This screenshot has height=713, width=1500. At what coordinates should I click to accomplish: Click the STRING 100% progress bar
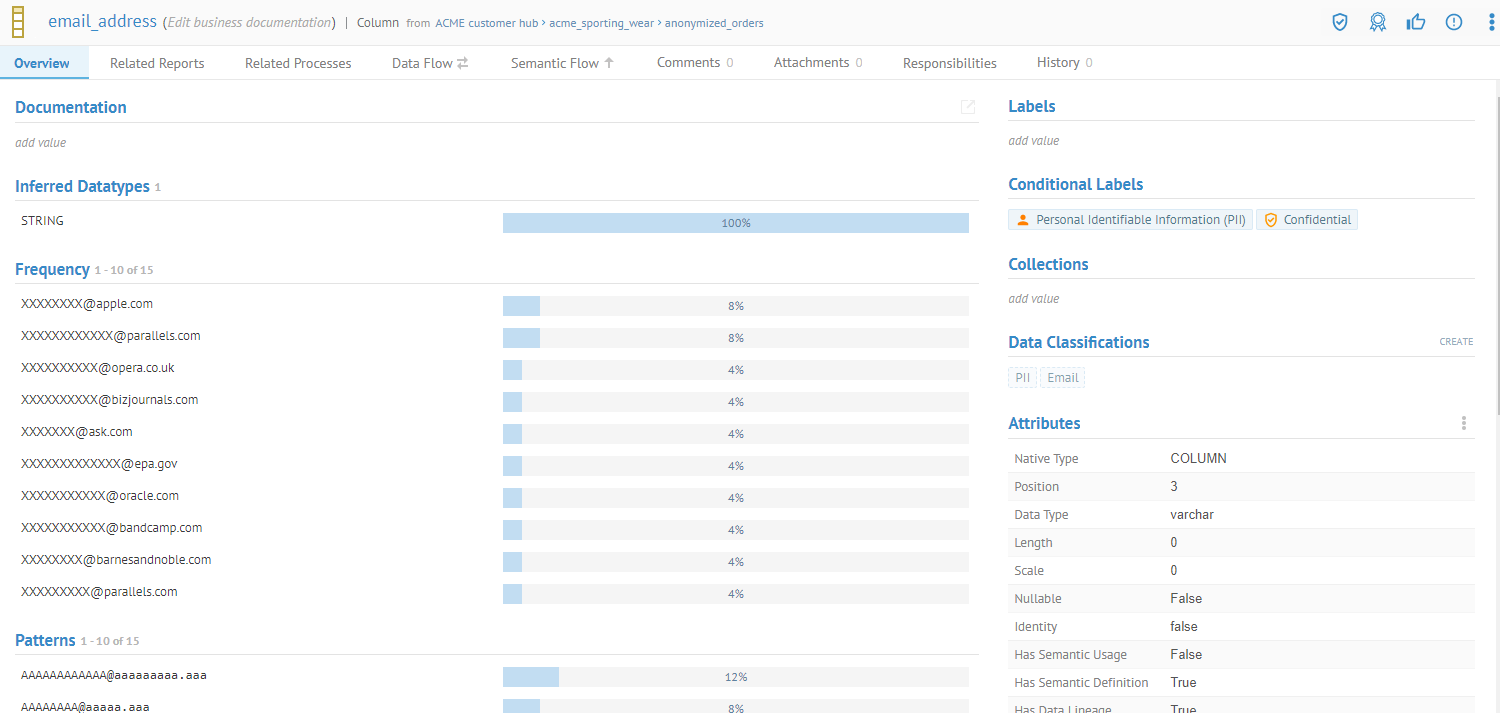pos(735,223)
